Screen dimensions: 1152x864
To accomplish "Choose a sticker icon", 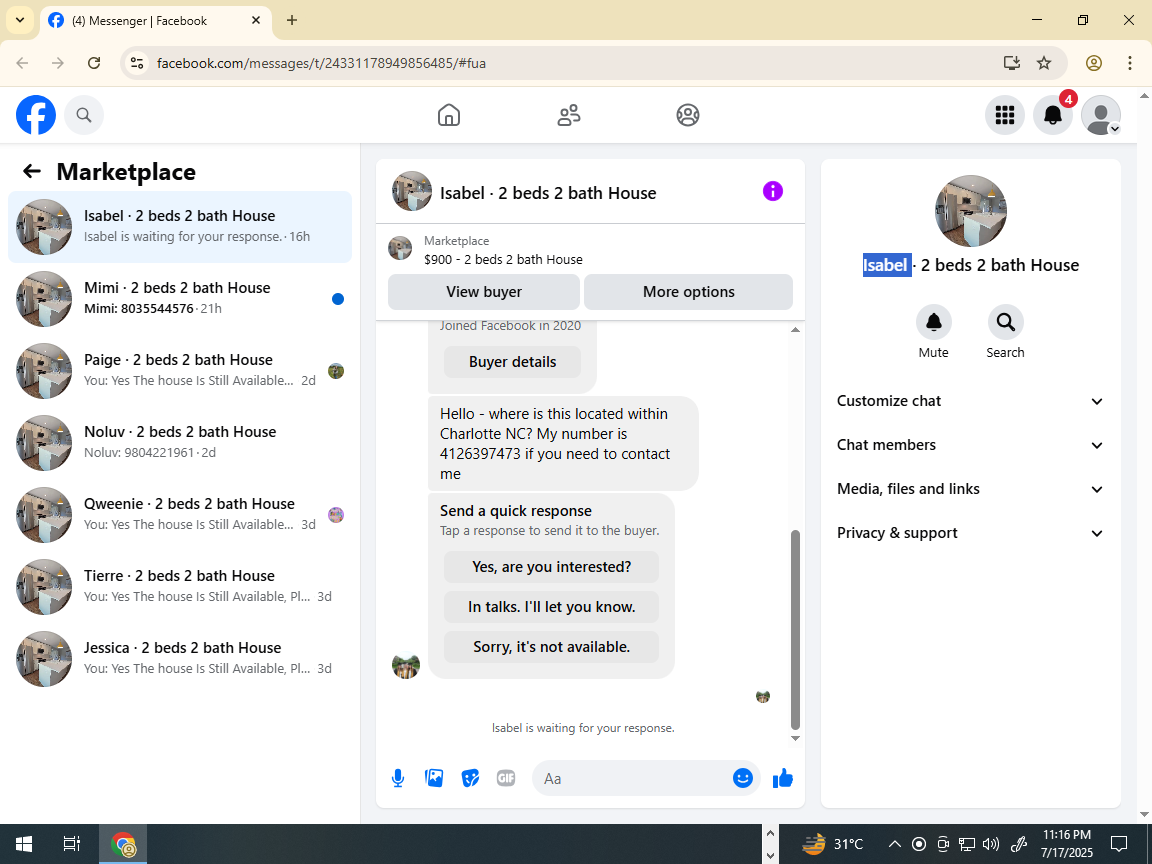I will pos(470,778).
